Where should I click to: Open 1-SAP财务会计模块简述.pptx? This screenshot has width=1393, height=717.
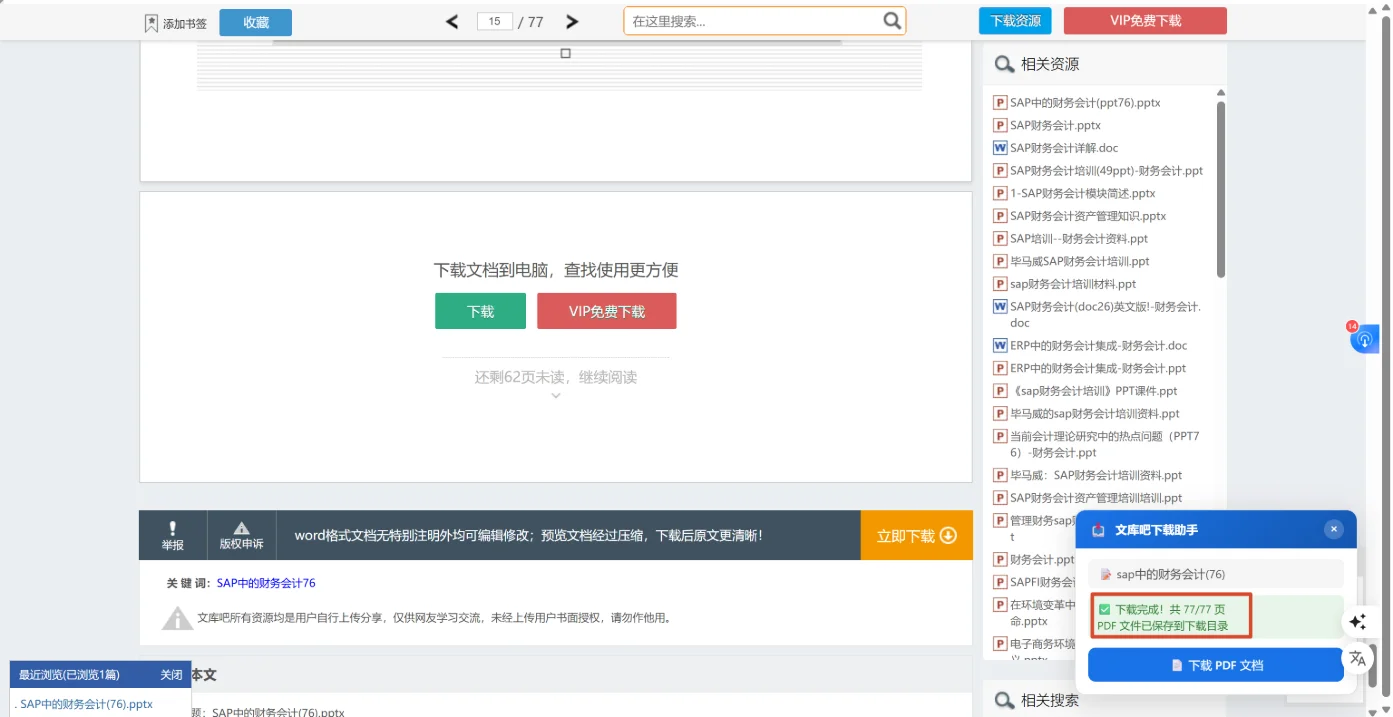tap(1082, 194)
